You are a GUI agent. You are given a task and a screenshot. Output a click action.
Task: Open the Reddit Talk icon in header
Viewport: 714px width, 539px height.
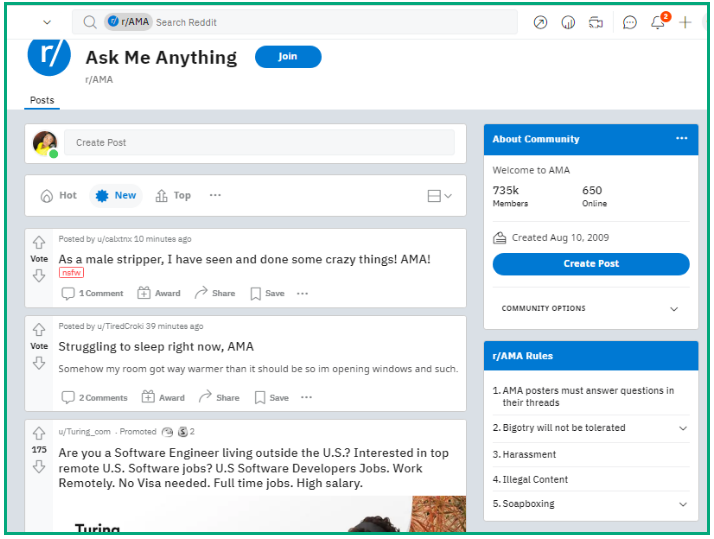point(596,22)
